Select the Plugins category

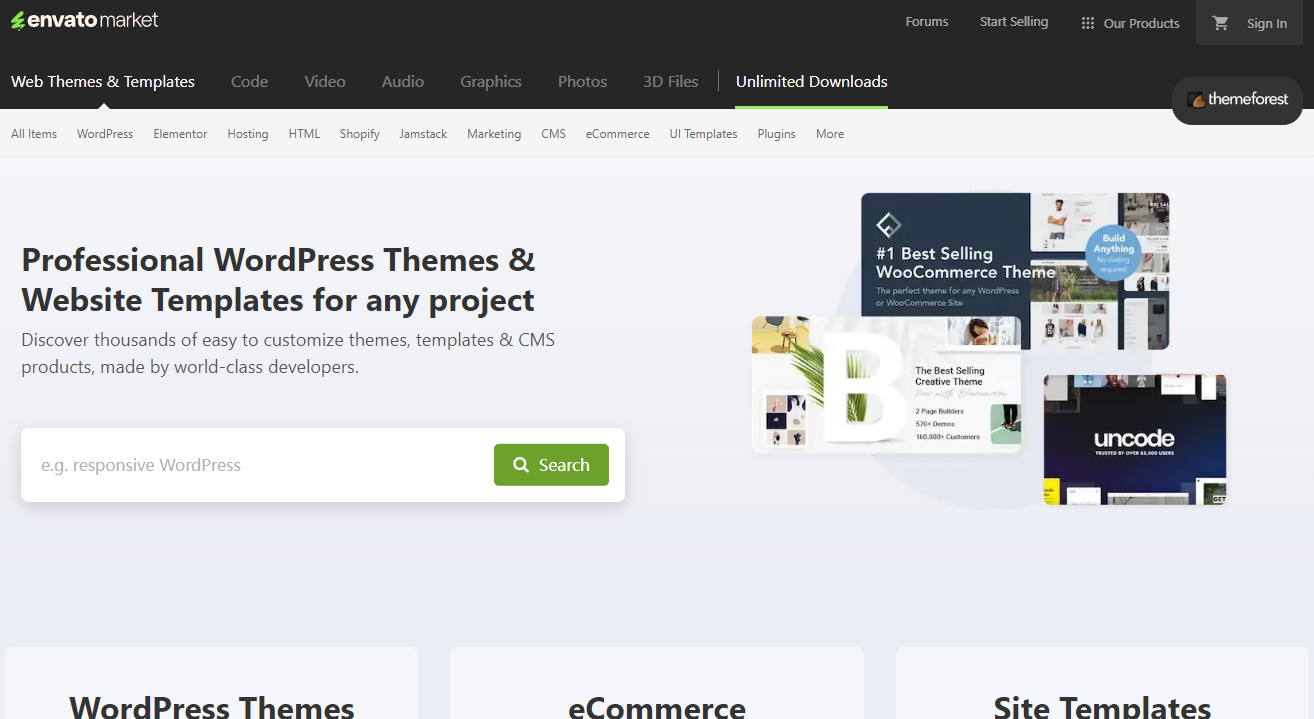point(776,134)
